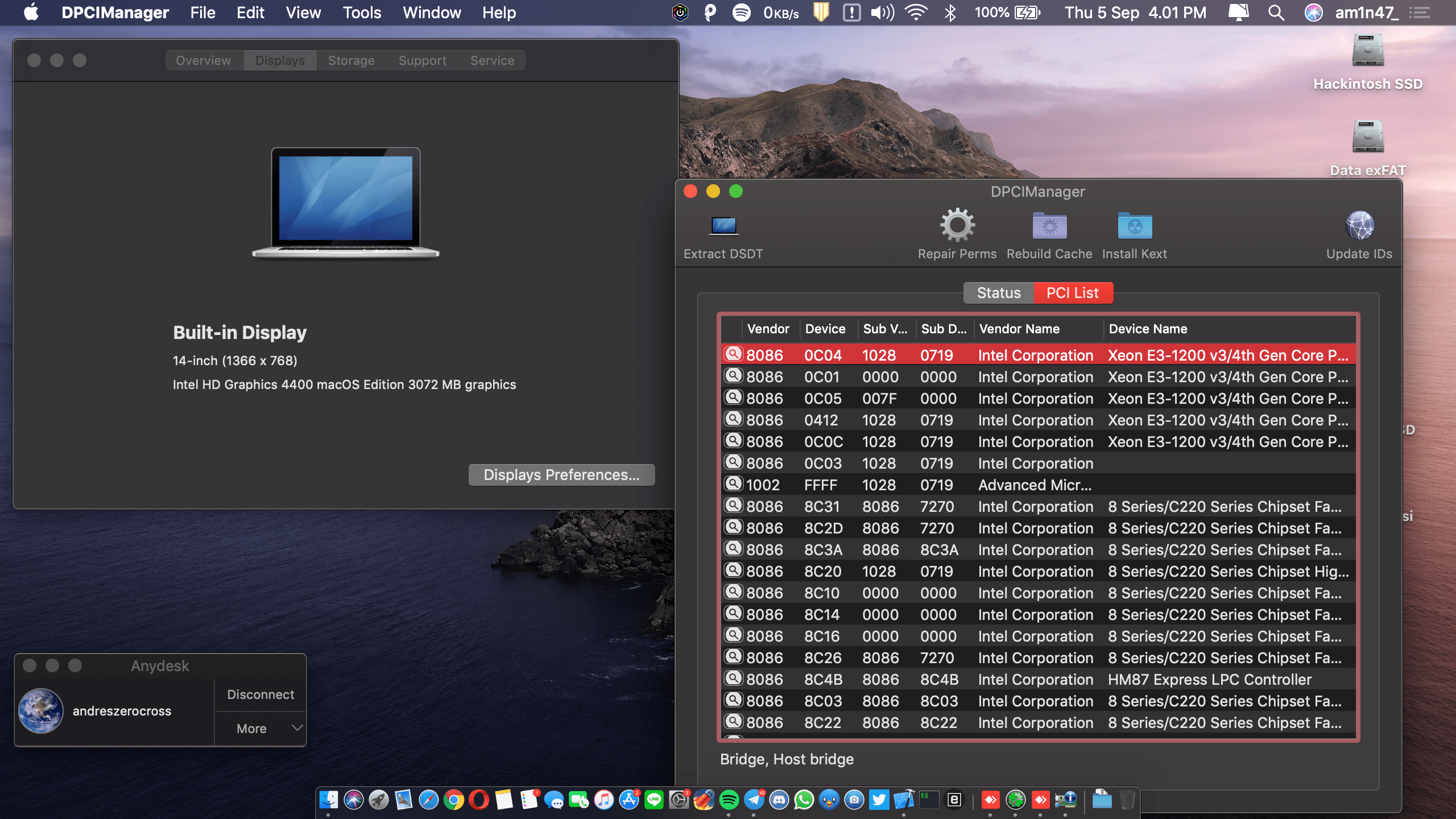Click the magnifier icon on the 0C01 row

pyautogui.click(x=733, y=376)
